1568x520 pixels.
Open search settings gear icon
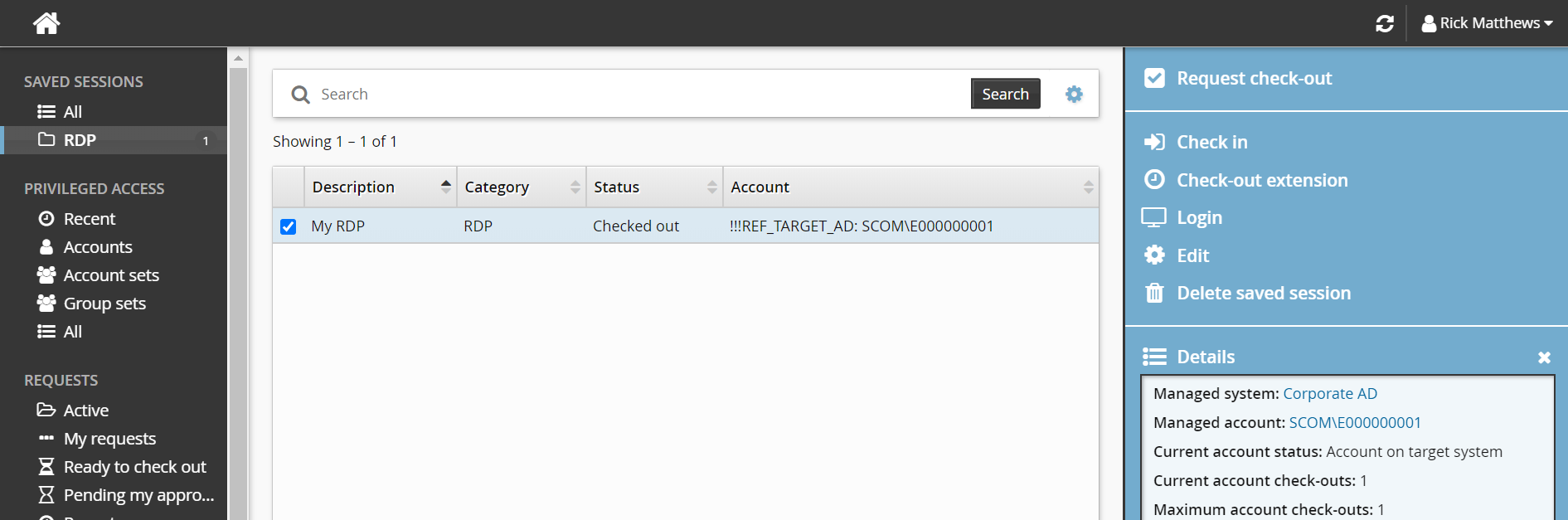1074,95
